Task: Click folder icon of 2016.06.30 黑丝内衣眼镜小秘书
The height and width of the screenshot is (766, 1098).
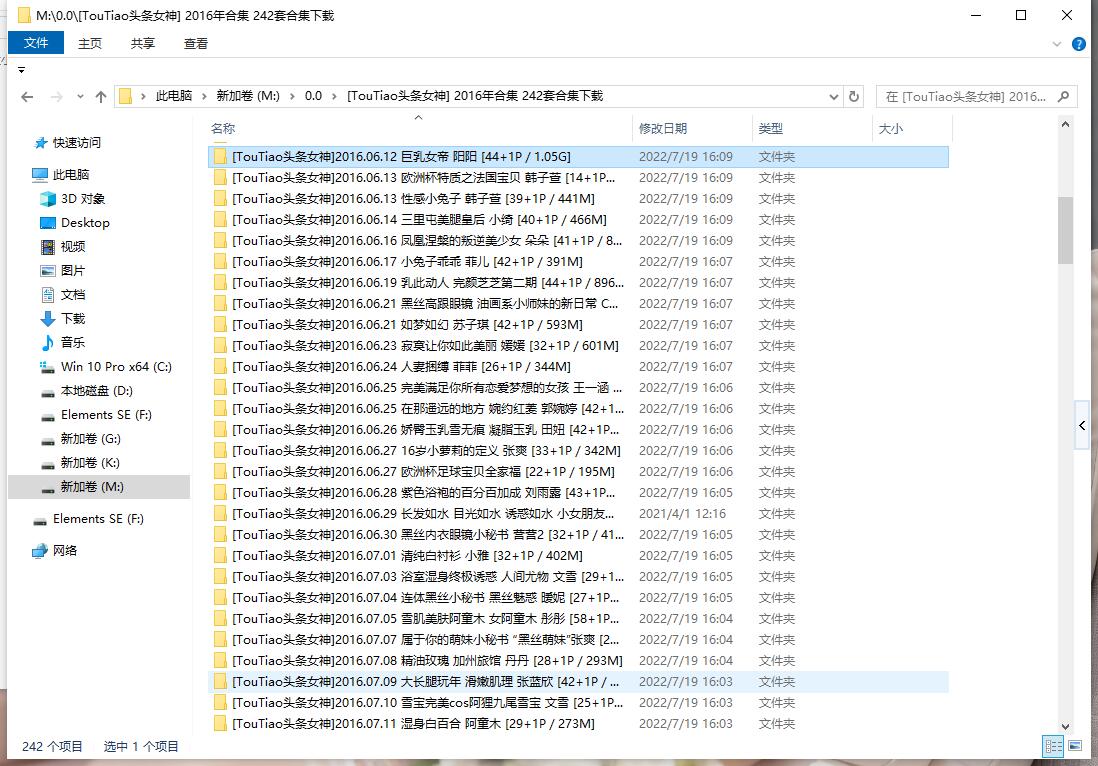Action: (x=220, y=535)
